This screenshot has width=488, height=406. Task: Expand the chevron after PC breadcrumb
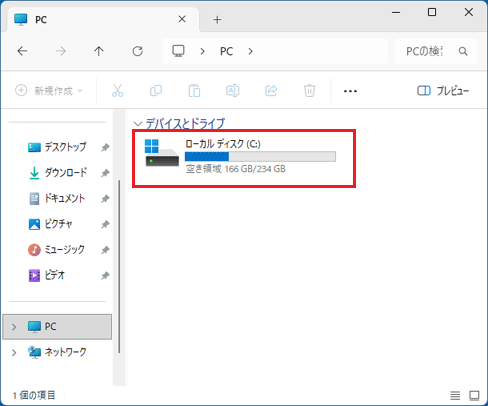pyautogui.click(x=250, y=51)
